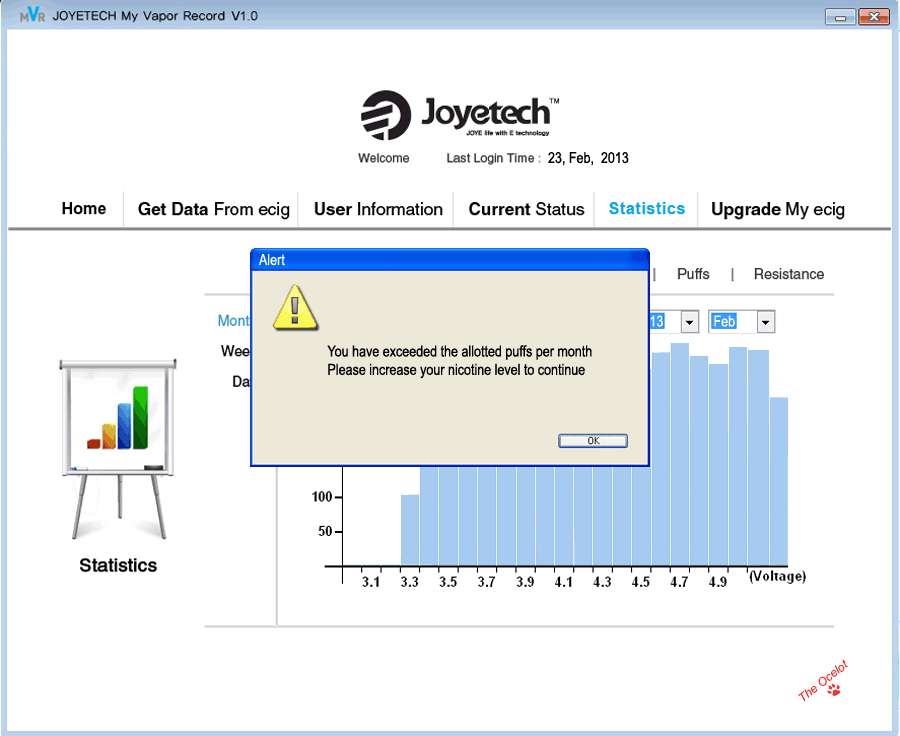
Task: Click the 3.3 voltage axis label
Action: pyautogui.click(x=409, y=582)
